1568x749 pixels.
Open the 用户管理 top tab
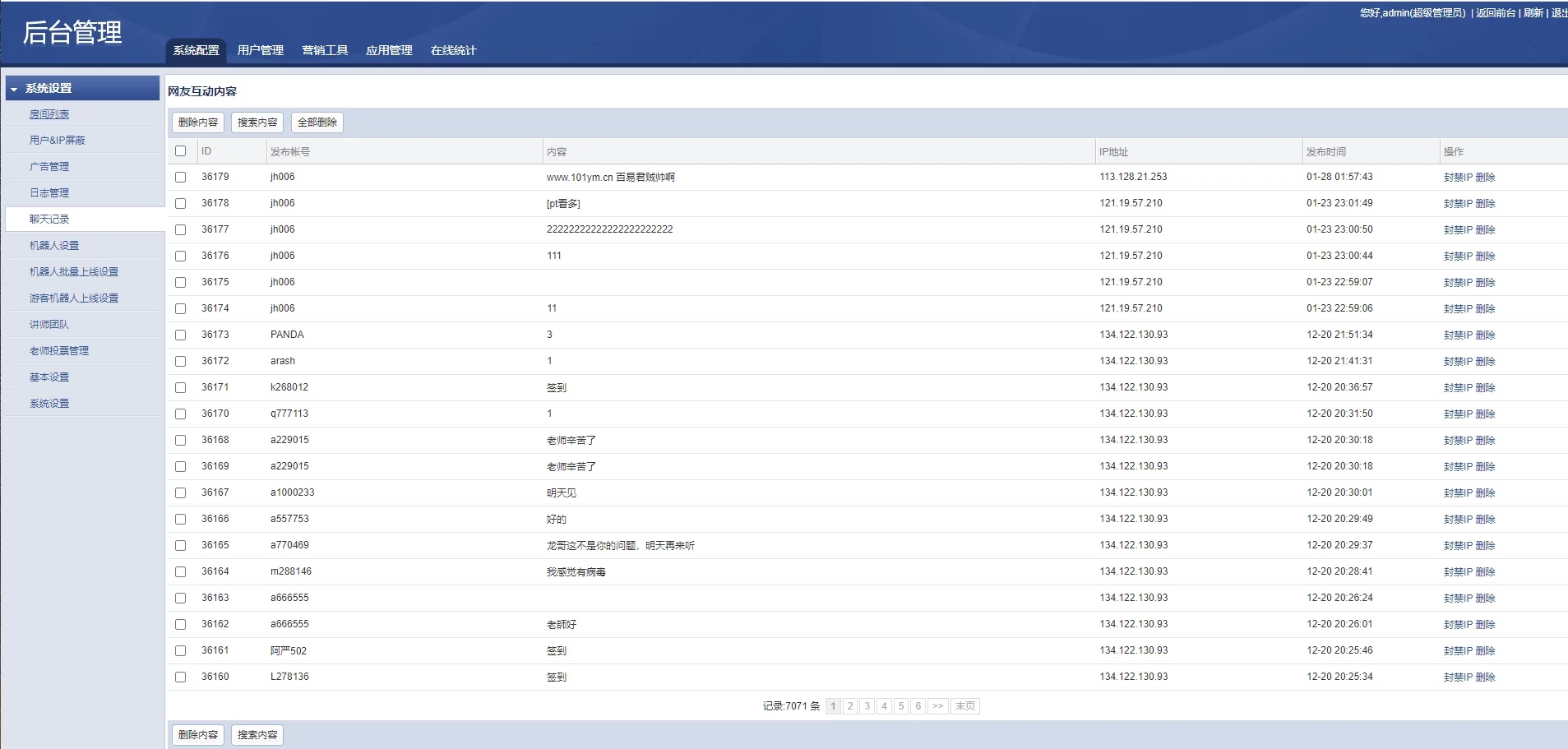point(260,50)
